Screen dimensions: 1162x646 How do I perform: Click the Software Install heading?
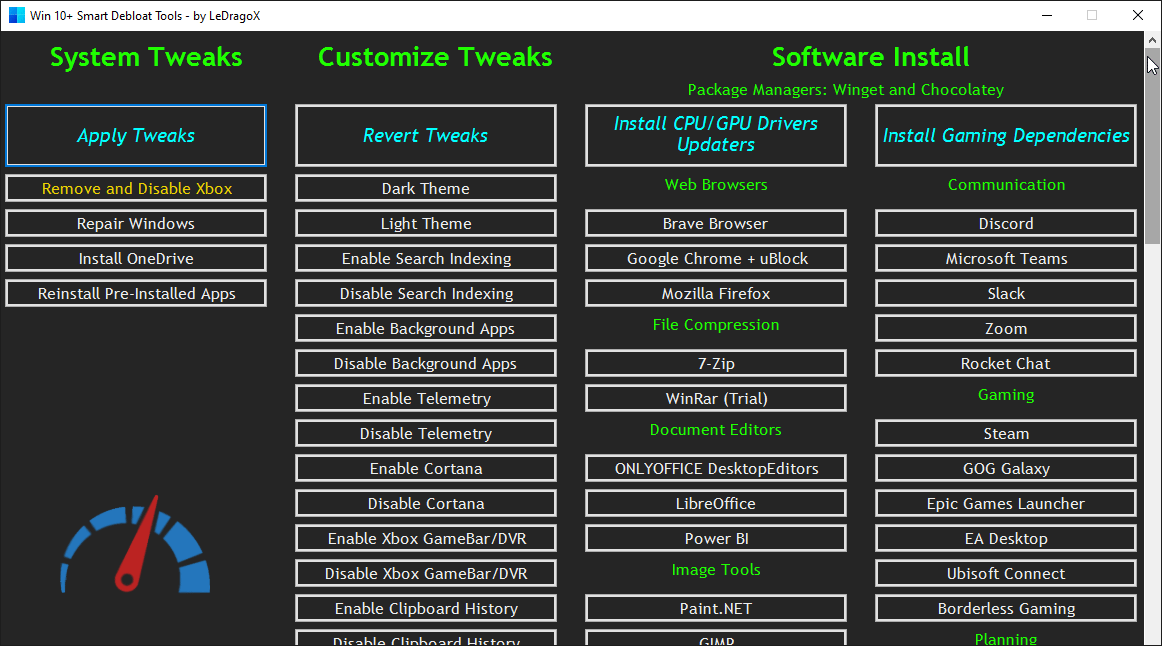click(870, 57)
